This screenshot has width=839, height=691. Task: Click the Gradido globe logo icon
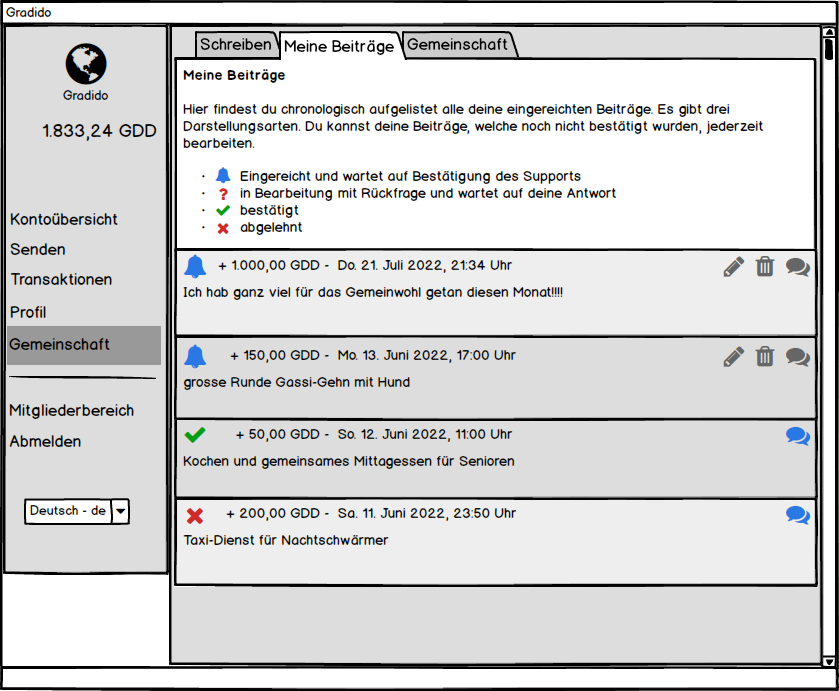pyautogui.click(x=86, y=63)
